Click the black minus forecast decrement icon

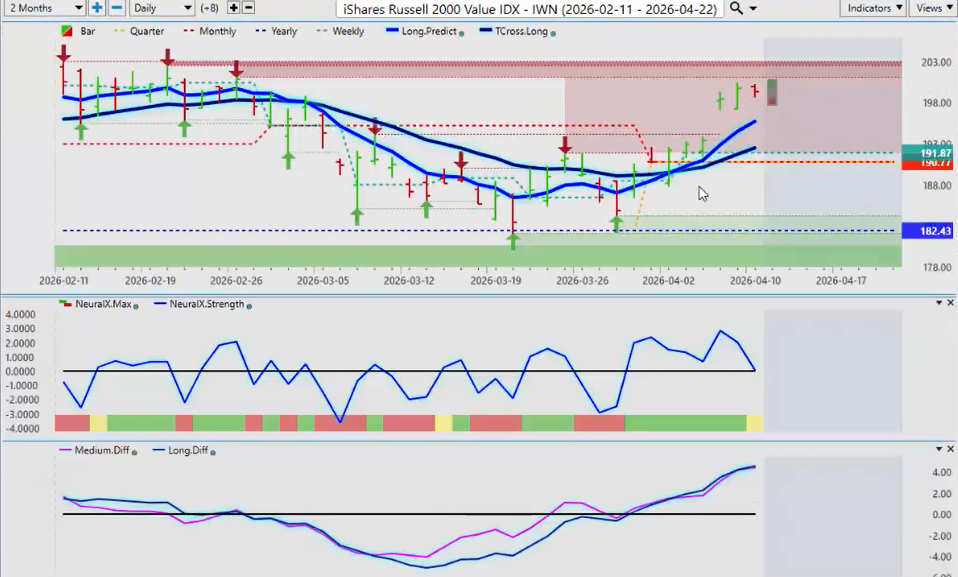coord(249,8)
